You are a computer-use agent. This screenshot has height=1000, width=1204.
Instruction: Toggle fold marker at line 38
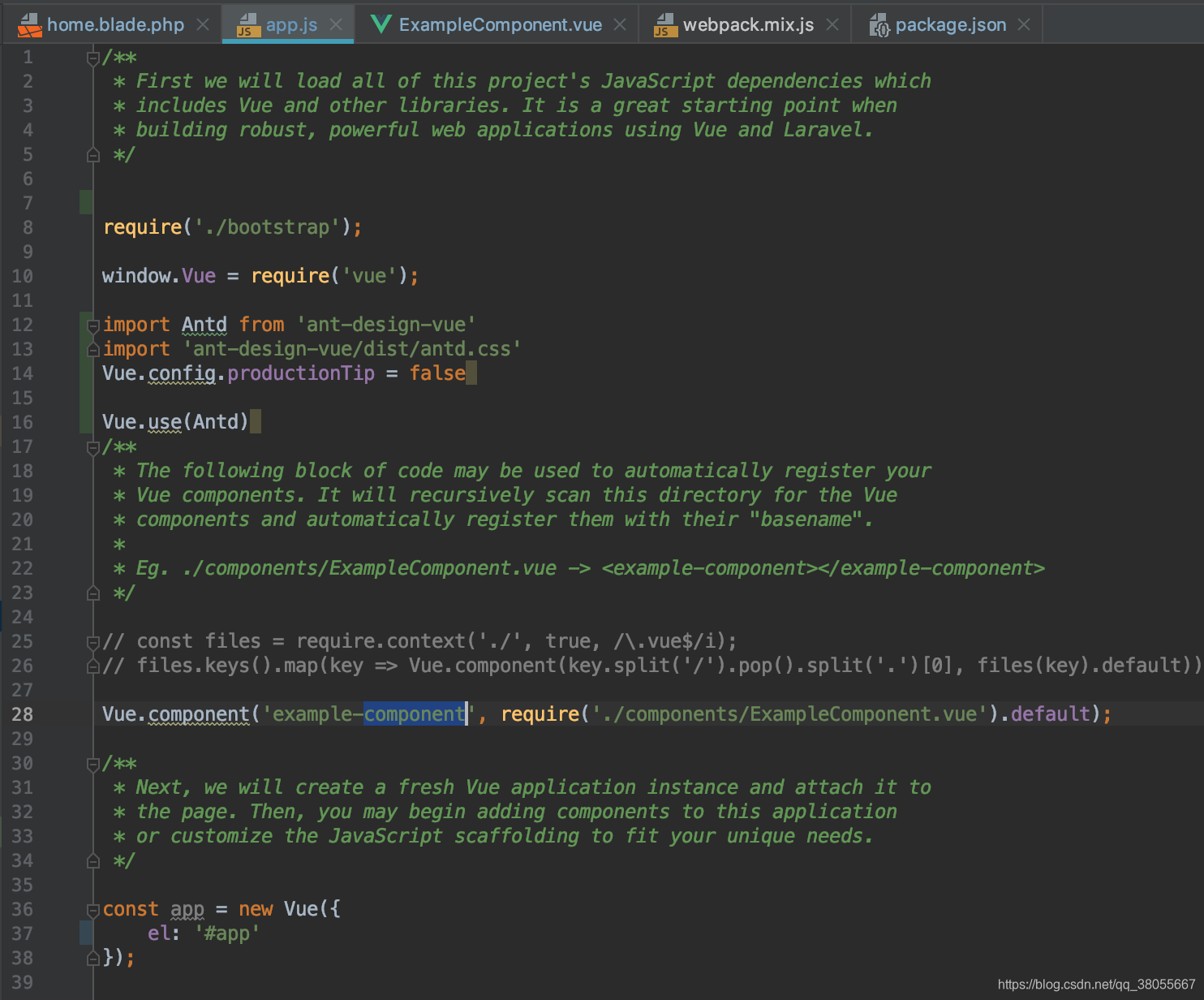click(92, 959)
